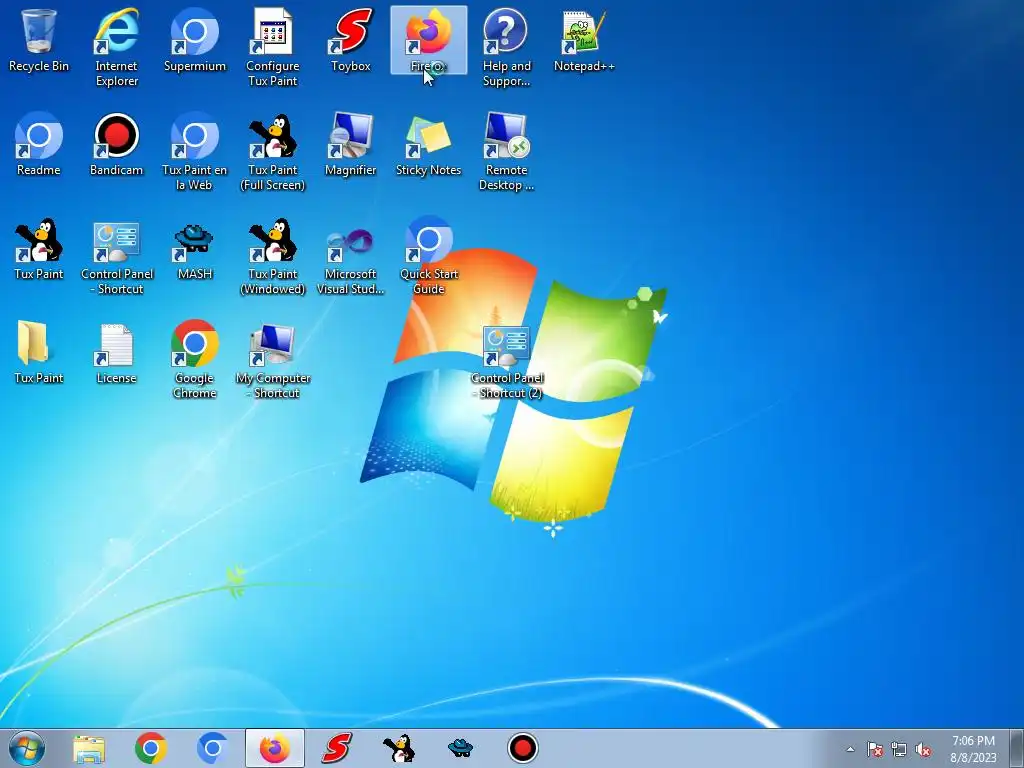Open the Windows Start menu

pyautogui.click(x=27, y=748)
